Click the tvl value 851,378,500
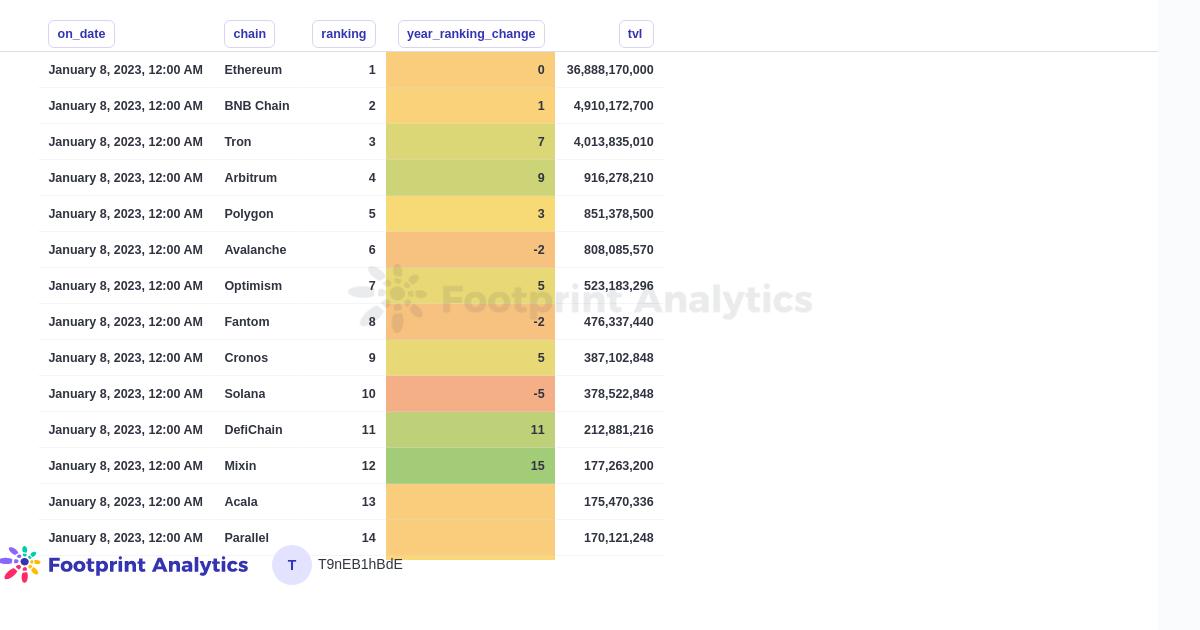The width and height of the screenshot is (1200, 630). point(619,214)
